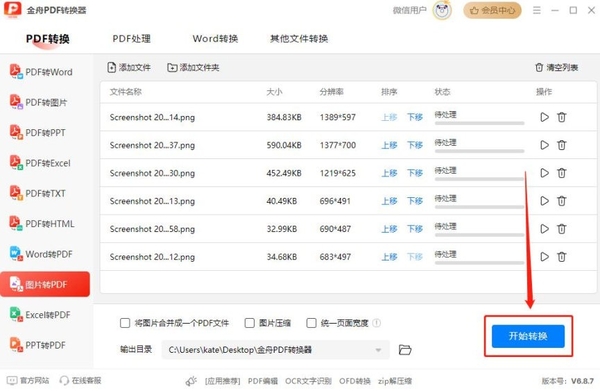Open the Word转换 tab
This screenshot has height=391, width=600.
tap(215, 39)
